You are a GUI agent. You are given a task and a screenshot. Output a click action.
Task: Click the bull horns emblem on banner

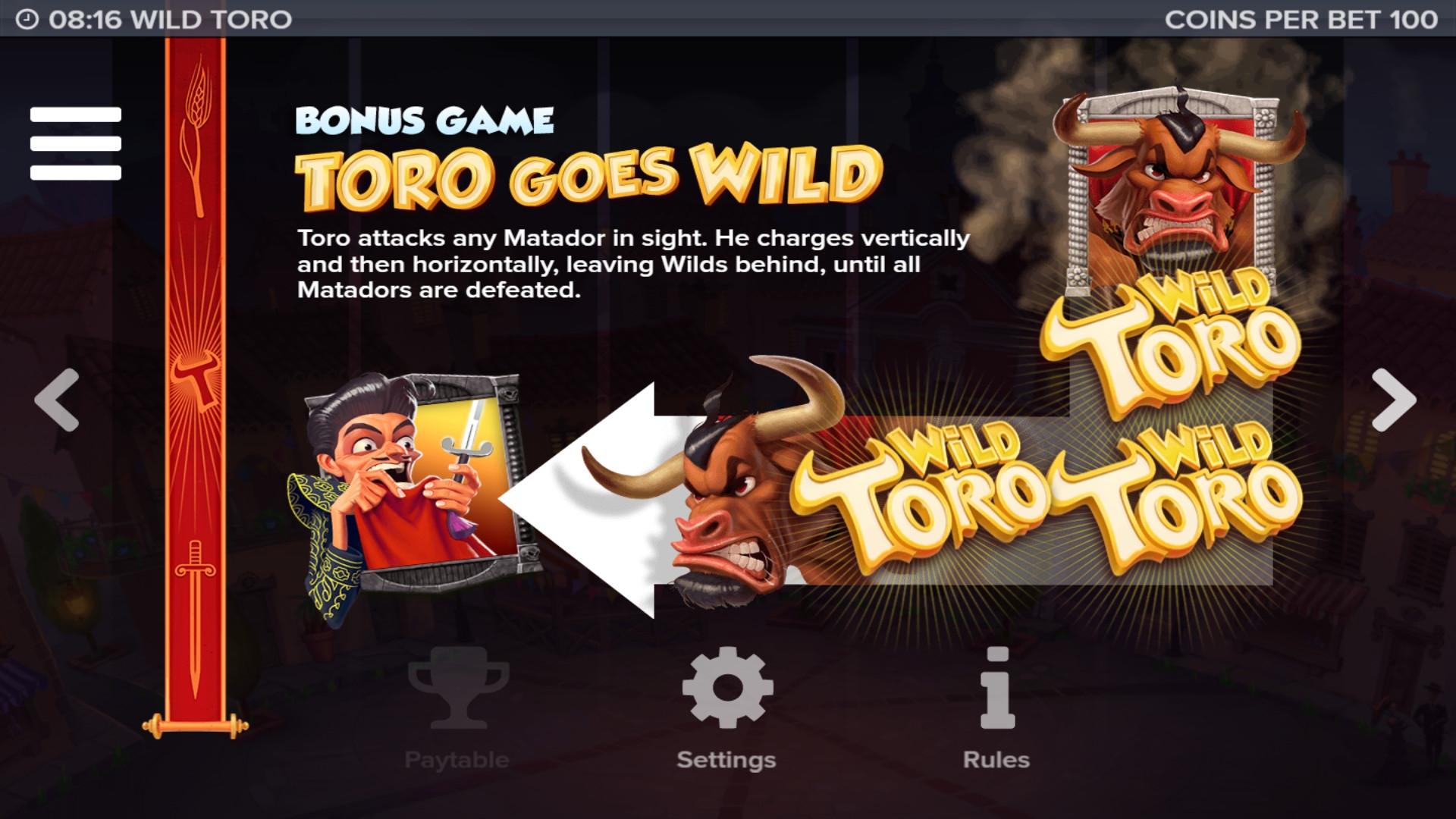(195, 377)
